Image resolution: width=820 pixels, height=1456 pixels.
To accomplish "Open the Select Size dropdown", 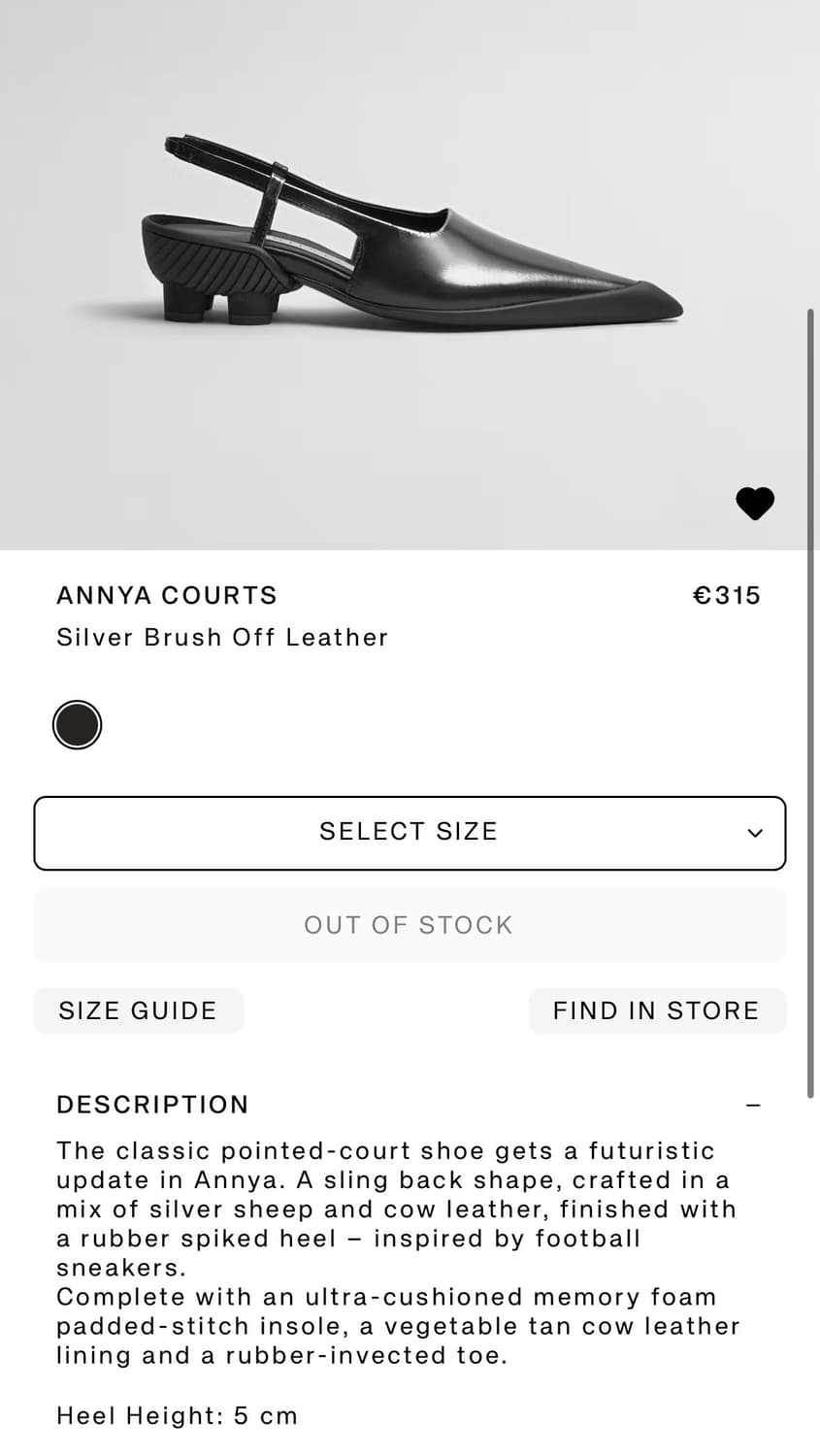I will (x=409, y=833).
